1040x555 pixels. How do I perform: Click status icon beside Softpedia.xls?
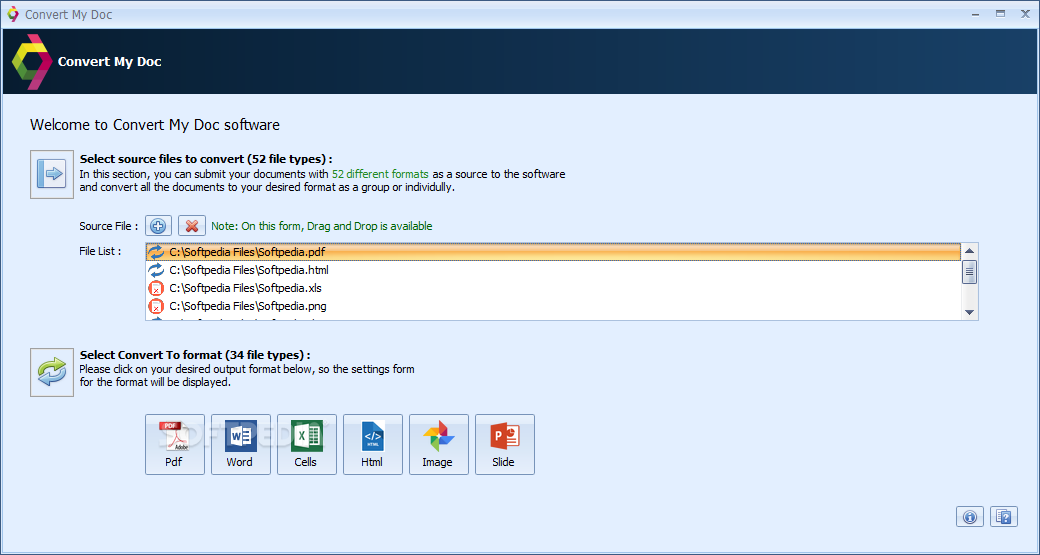(x=156, y=288)
